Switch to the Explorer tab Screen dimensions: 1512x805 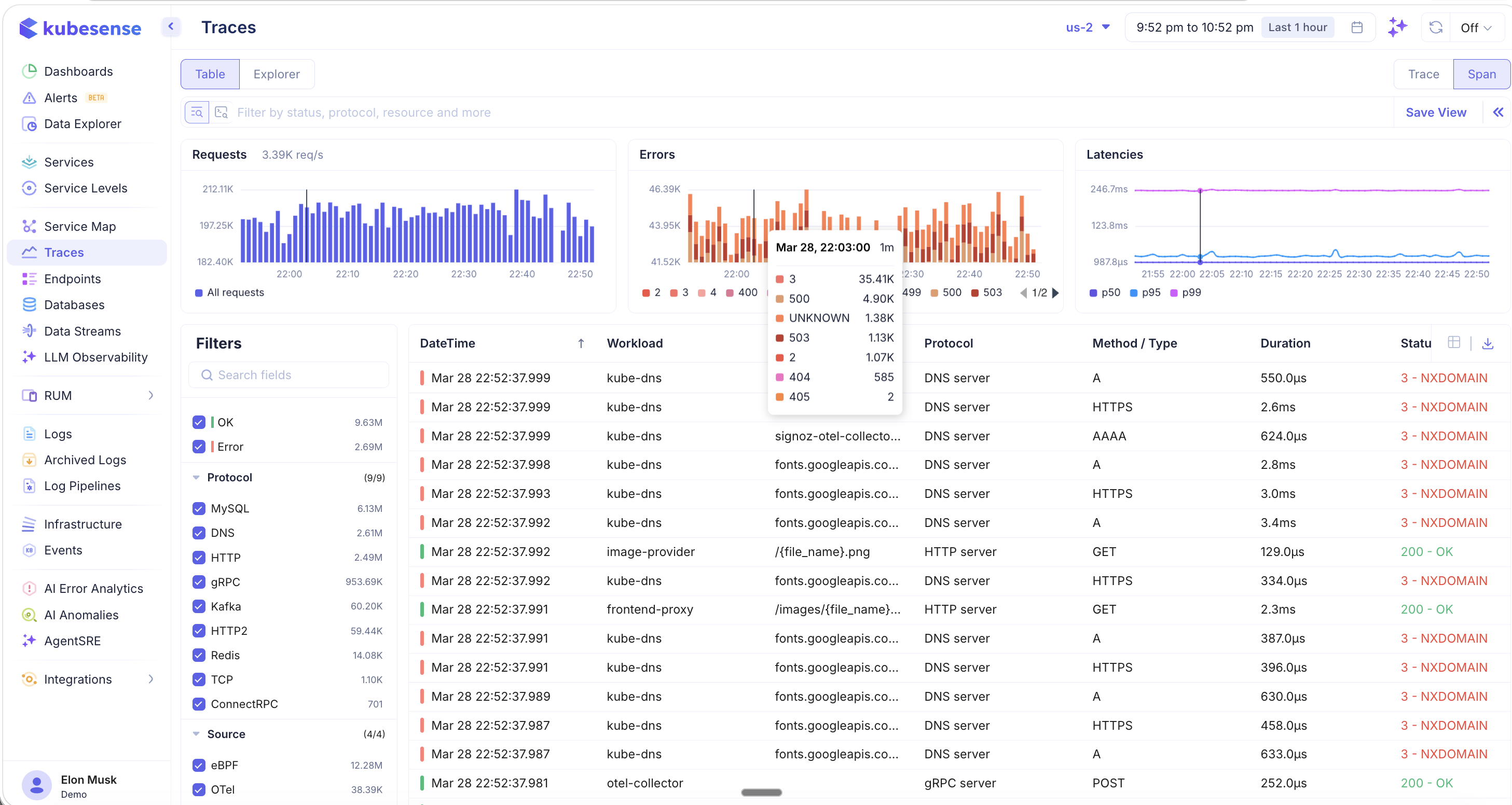(277, 74)
